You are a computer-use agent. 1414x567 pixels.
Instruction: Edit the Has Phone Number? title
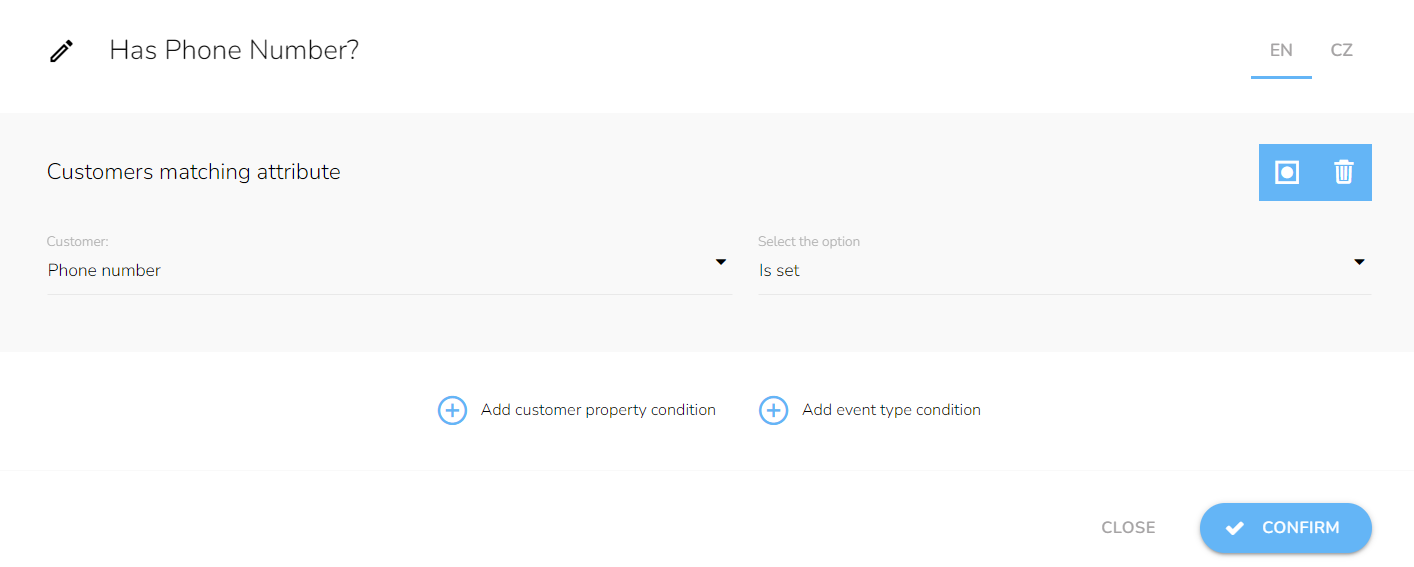(234, 50)
